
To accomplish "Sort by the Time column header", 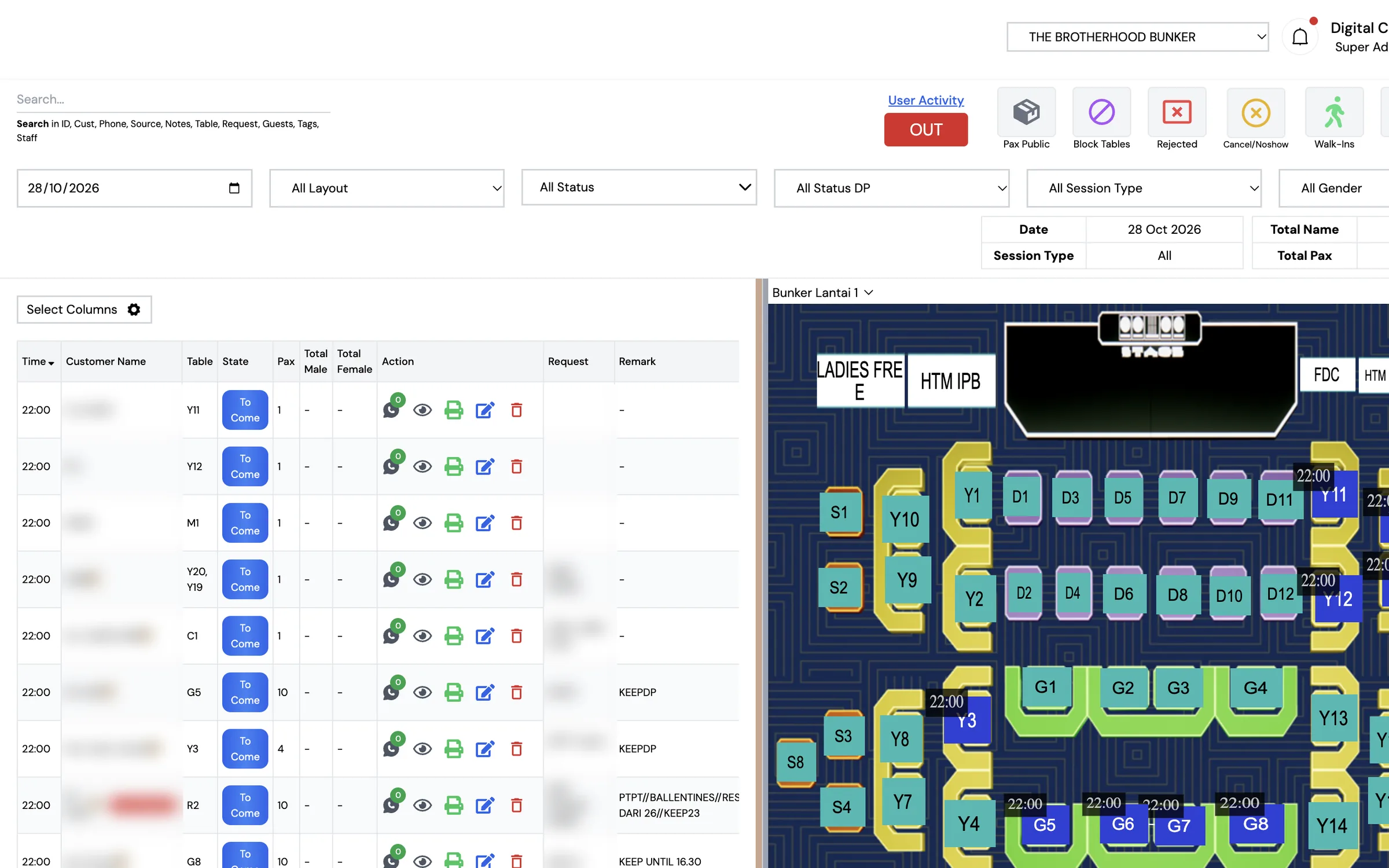I will (38, 362).
